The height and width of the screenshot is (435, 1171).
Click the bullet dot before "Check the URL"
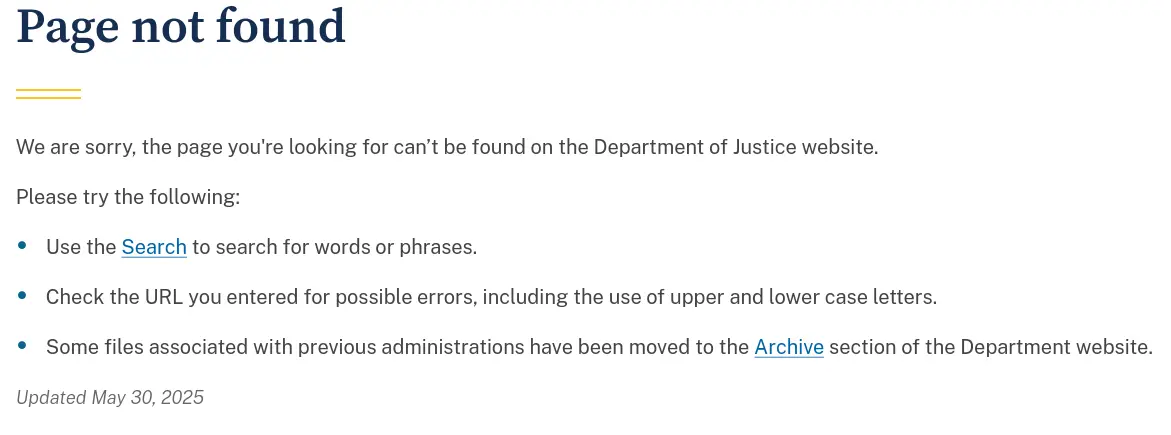click(x=23, y=295)
